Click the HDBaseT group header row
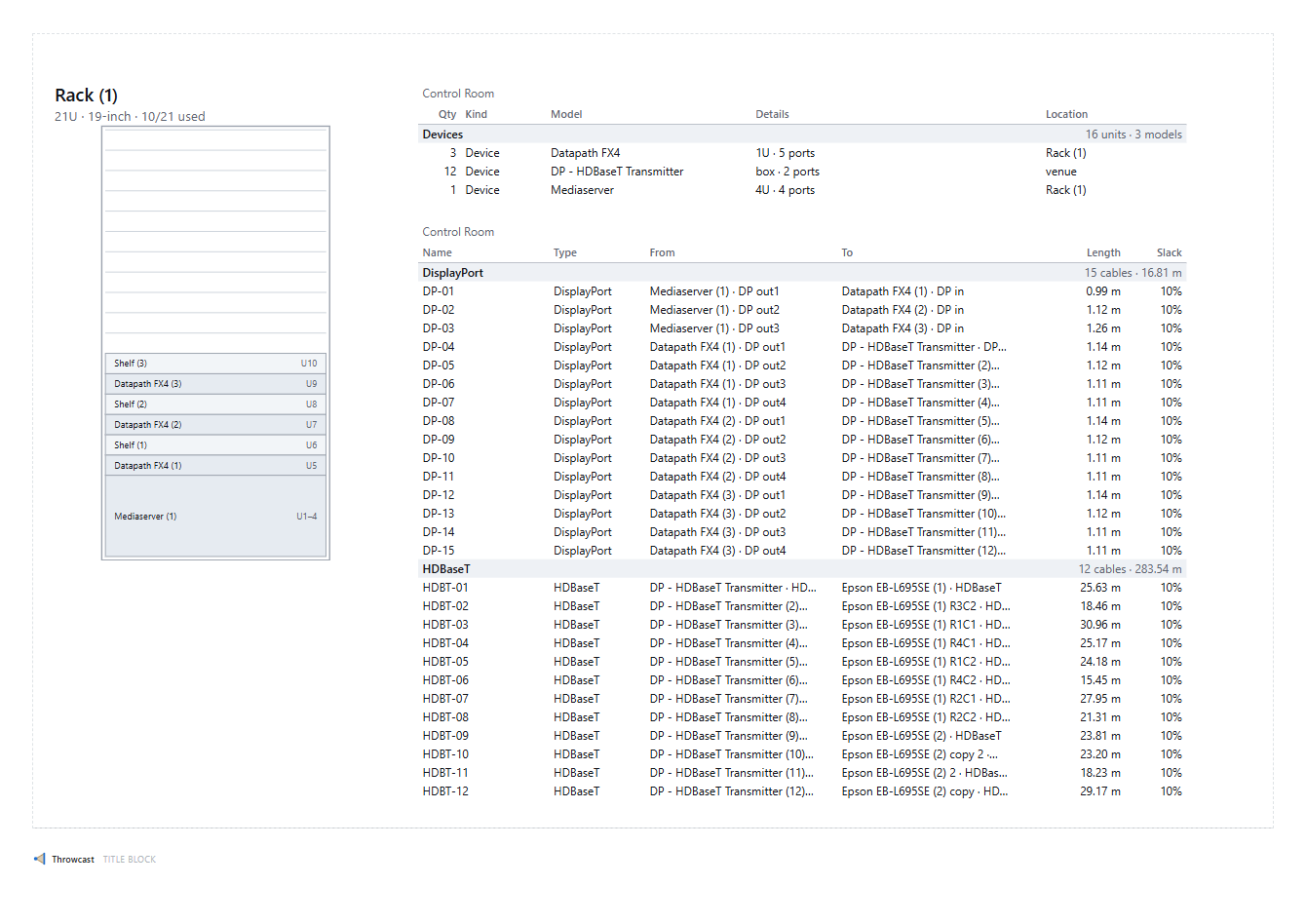The width and height of the screenshot is (1306, 924). coord(802,569)
